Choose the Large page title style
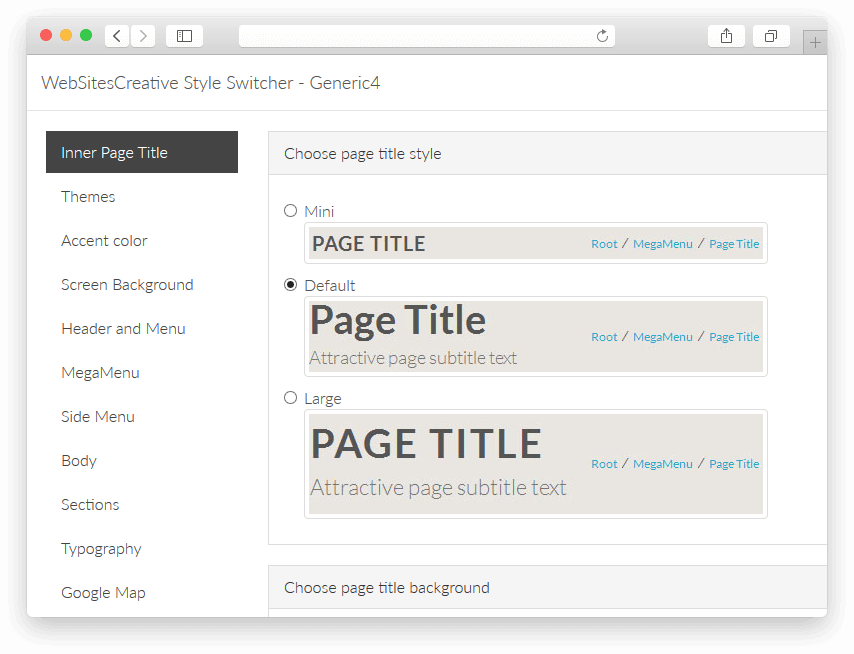Viewport: 854px width, 654px height. [x=290, y=398]
